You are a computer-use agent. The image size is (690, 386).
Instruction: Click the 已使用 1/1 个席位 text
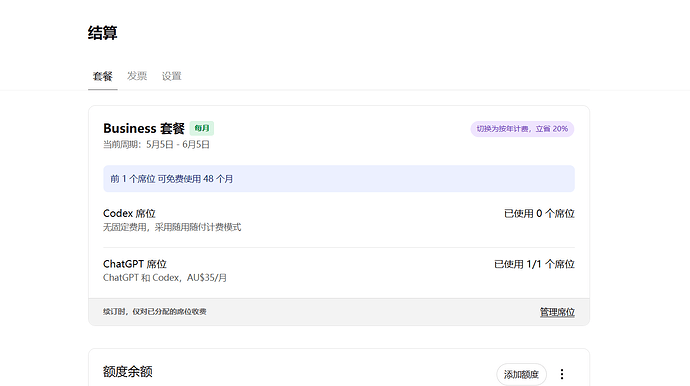[534, 264]
